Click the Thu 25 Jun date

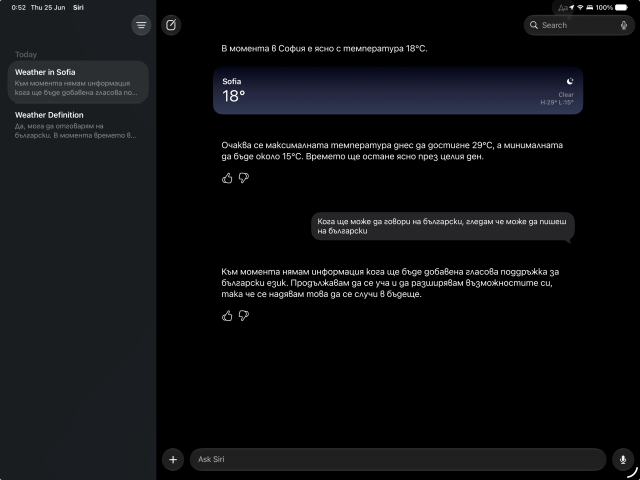[48, 7]
